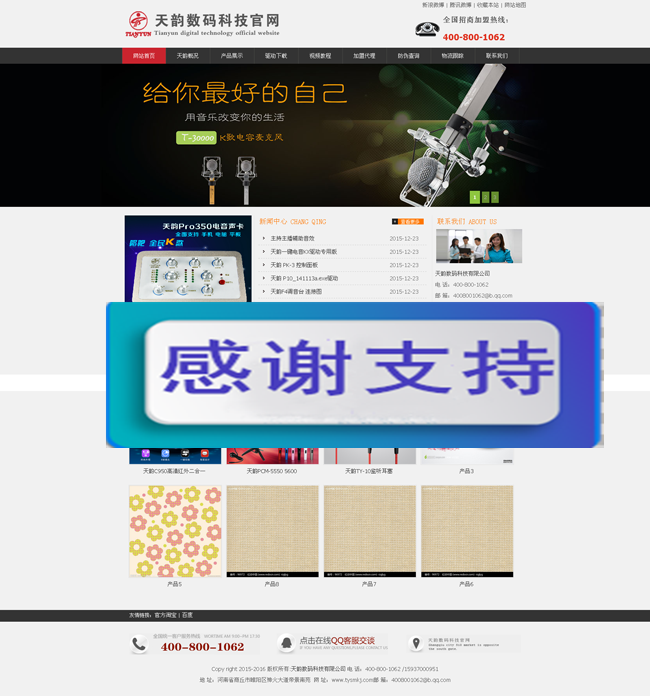The width and height of the screenshot is (650, 696).
Task: Open the 网站首页 navigation tab
Action: pyautogui.click(x=144, y=56)
